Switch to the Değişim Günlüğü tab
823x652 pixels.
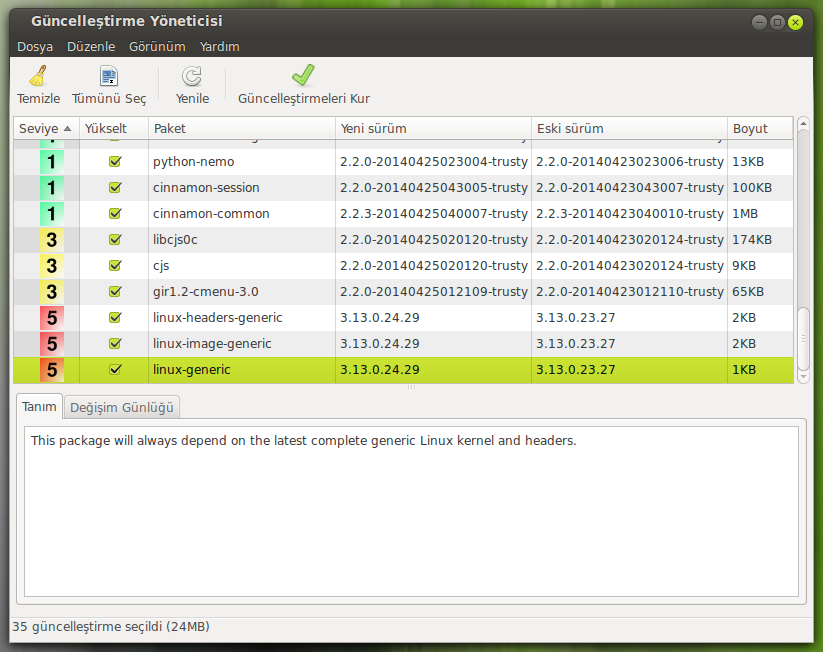pyautogui.click(x=122, y=407)
